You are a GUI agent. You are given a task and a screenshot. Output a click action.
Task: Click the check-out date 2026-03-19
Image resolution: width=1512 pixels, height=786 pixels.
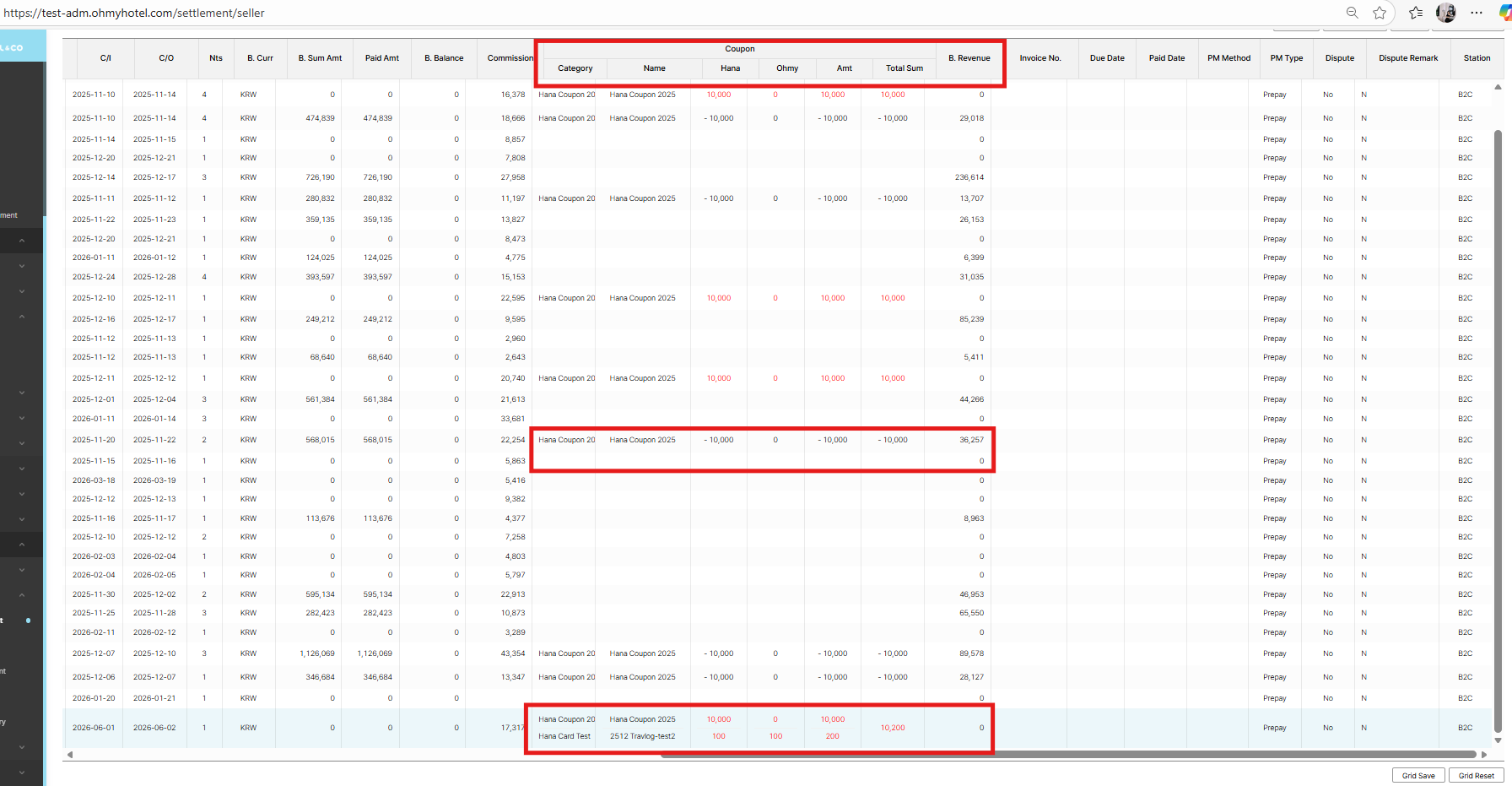click(x=154, y=480)
